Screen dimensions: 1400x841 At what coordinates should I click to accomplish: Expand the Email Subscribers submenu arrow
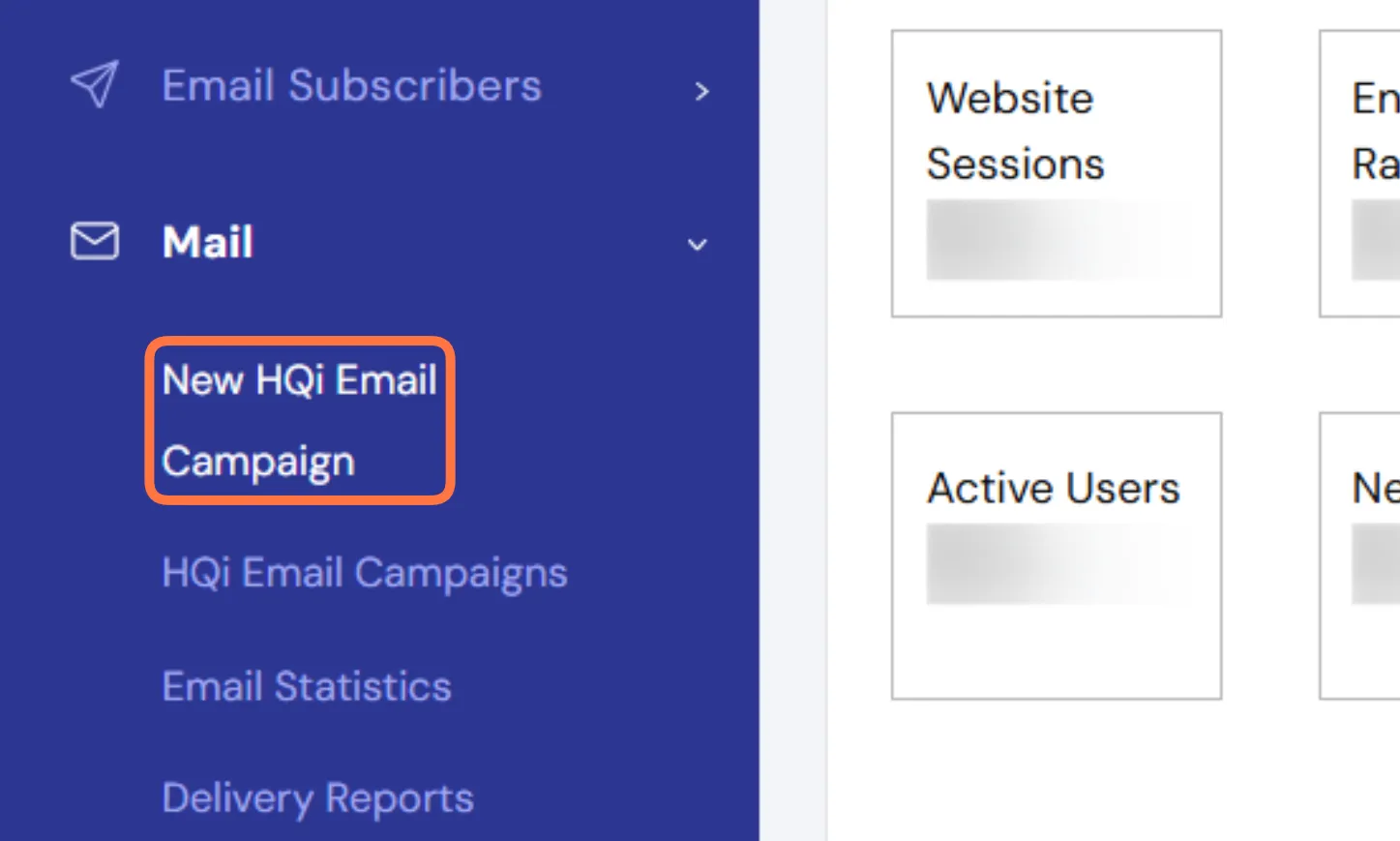click(x=702, y=92)
